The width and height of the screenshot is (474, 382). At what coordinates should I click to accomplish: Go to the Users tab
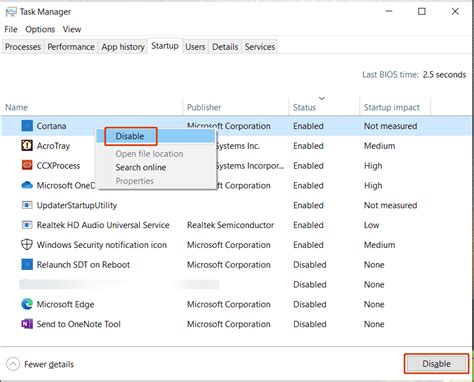(195, 47)
